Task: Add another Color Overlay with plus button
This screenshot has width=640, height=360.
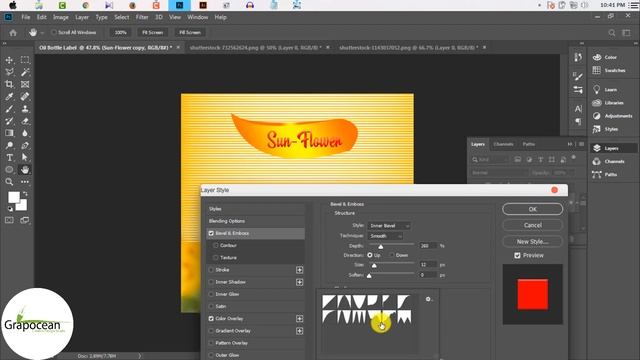Action: point(300,318)
